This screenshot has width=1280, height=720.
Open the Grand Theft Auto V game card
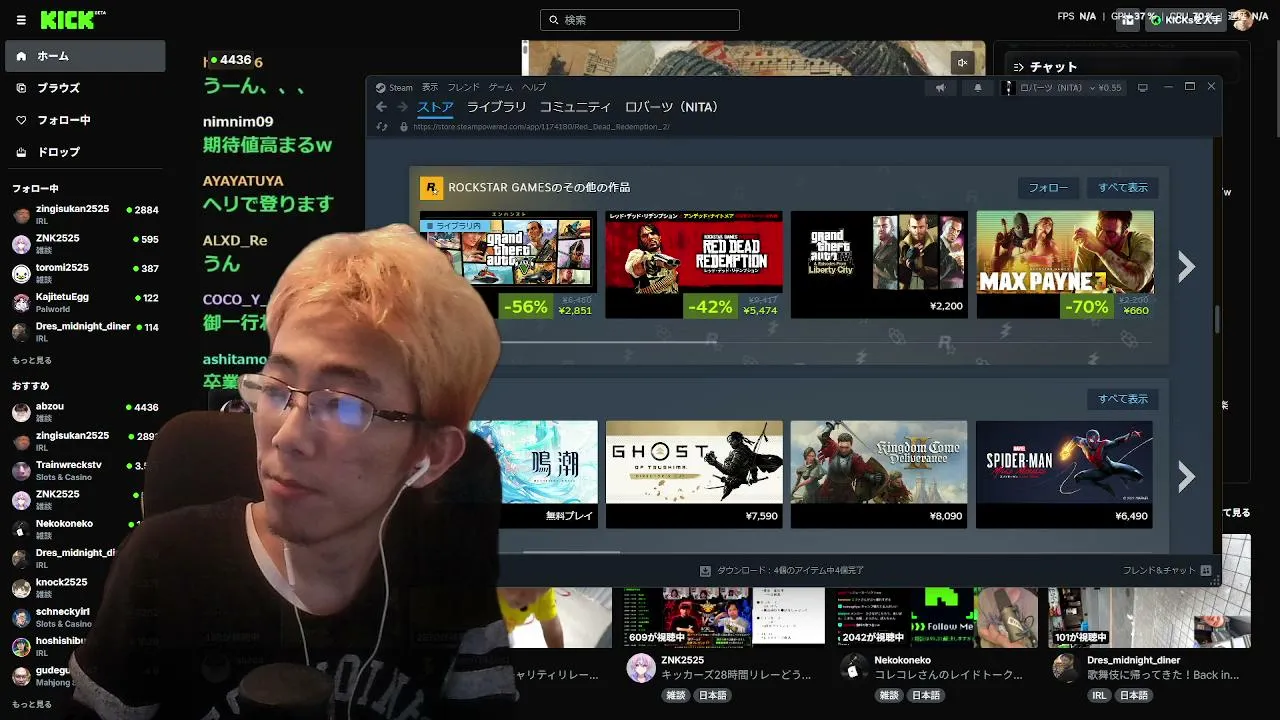coord(508,265)
